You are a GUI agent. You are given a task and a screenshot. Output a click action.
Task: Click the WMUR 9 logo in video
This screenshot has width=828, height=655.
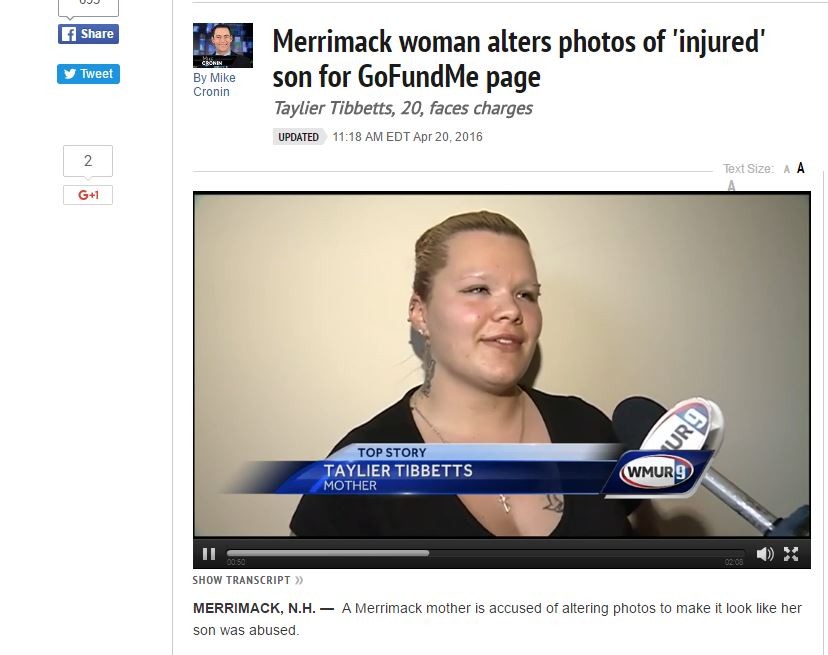(656, 471)
